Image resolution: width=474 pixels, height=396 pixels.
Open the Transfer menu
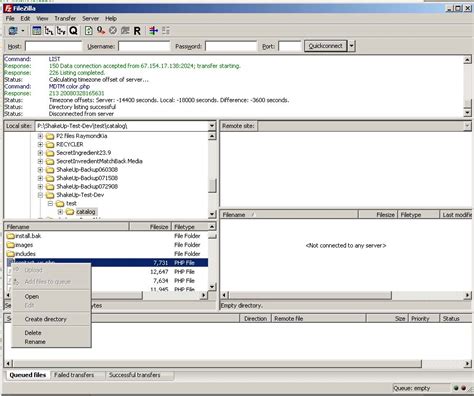point(65,19)
